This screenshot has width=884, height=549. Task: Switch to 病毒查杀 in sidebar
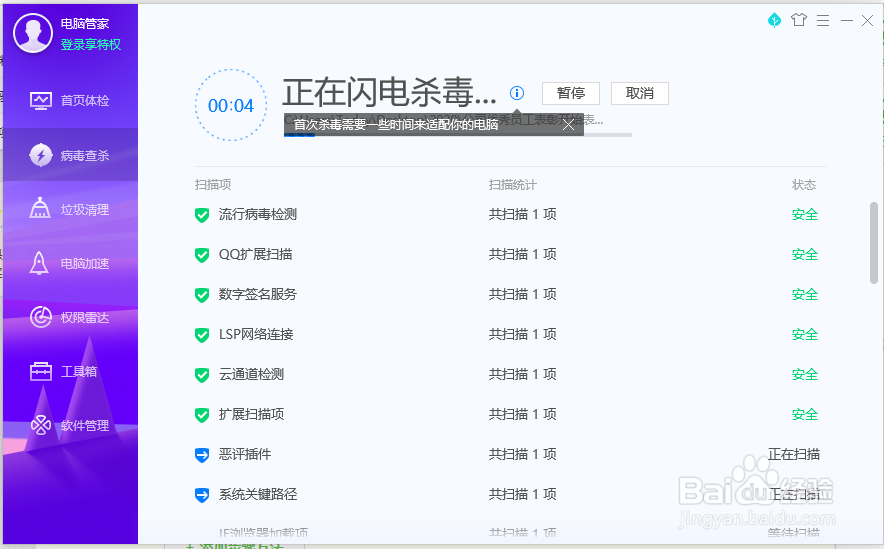pos(70,155)
